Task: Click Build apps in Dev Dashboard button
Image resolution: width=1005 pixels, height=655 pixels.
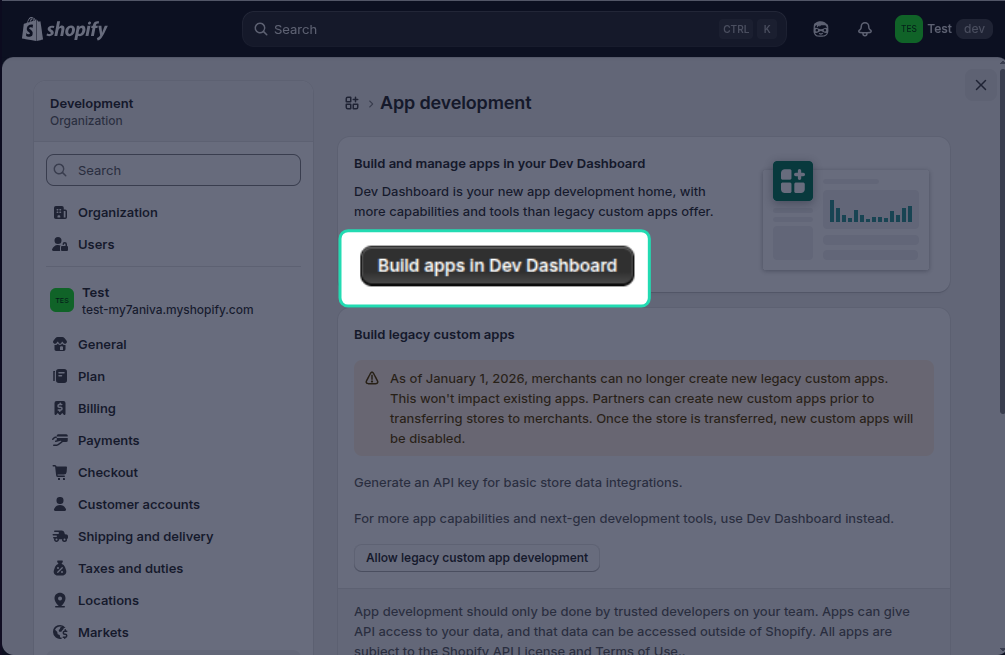Action: click(497, 266)
